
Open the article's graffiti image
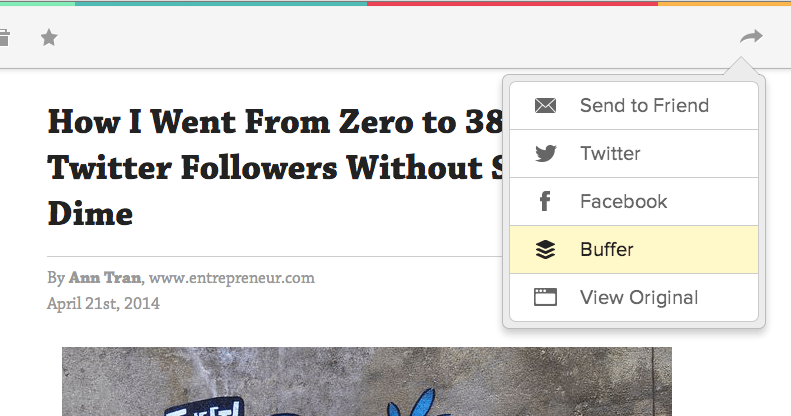(x=367, y=381)
